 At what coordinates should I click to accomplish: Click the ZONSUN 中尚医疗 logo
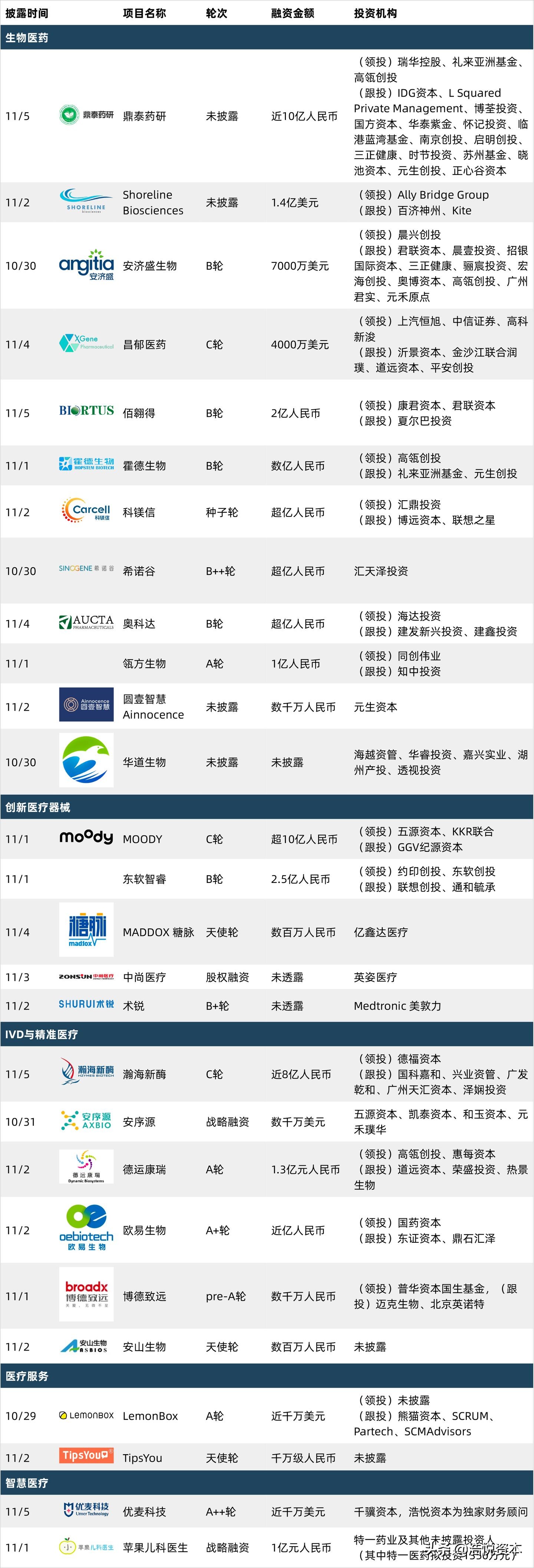[x=86, y=976]
